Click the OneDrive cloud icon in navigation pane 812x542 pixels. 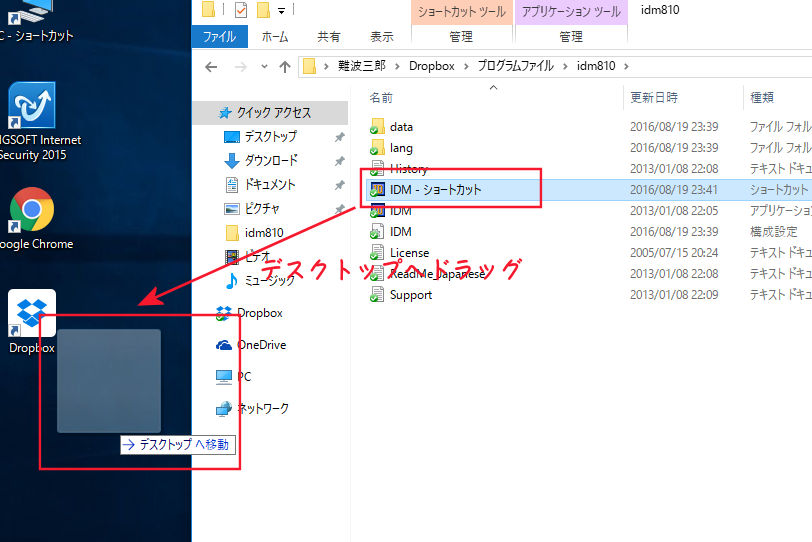pos(224,345)
